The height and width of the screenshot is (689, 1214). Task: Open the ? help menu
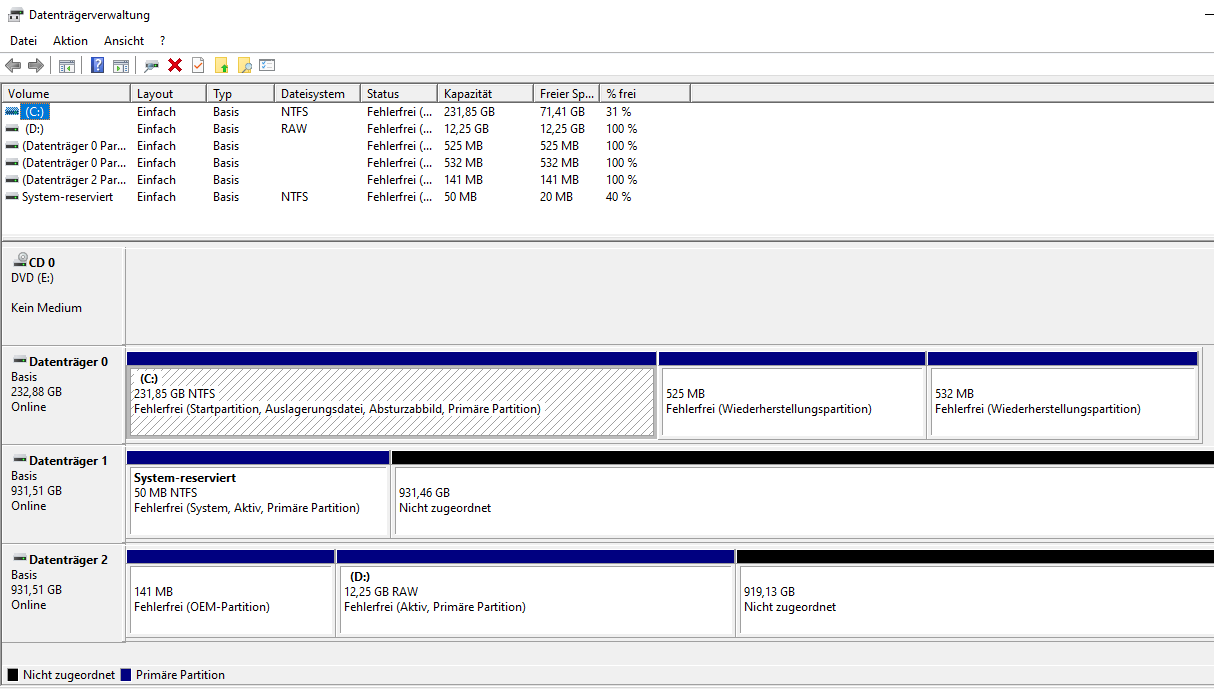(162, 41)
